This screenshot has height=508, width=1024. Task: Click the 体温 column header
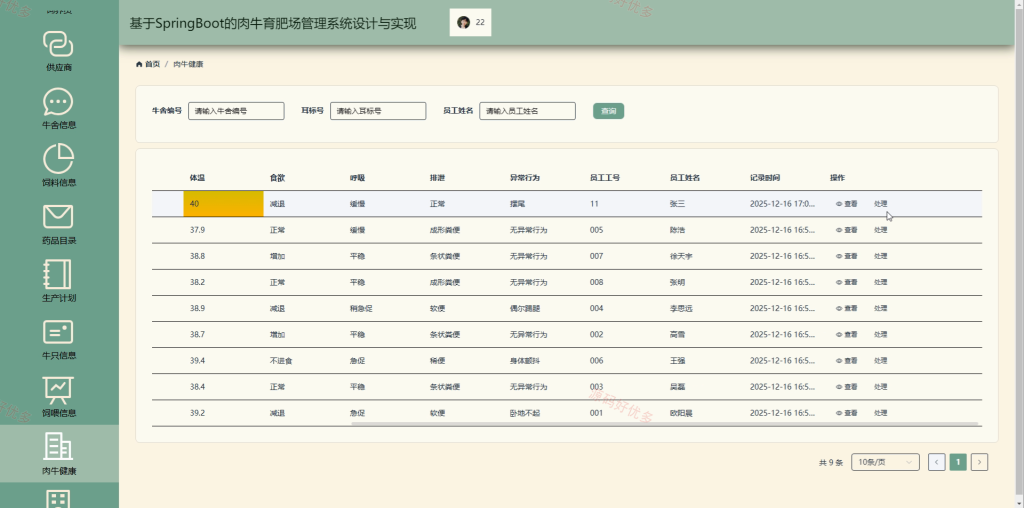[x=197, y=178]
